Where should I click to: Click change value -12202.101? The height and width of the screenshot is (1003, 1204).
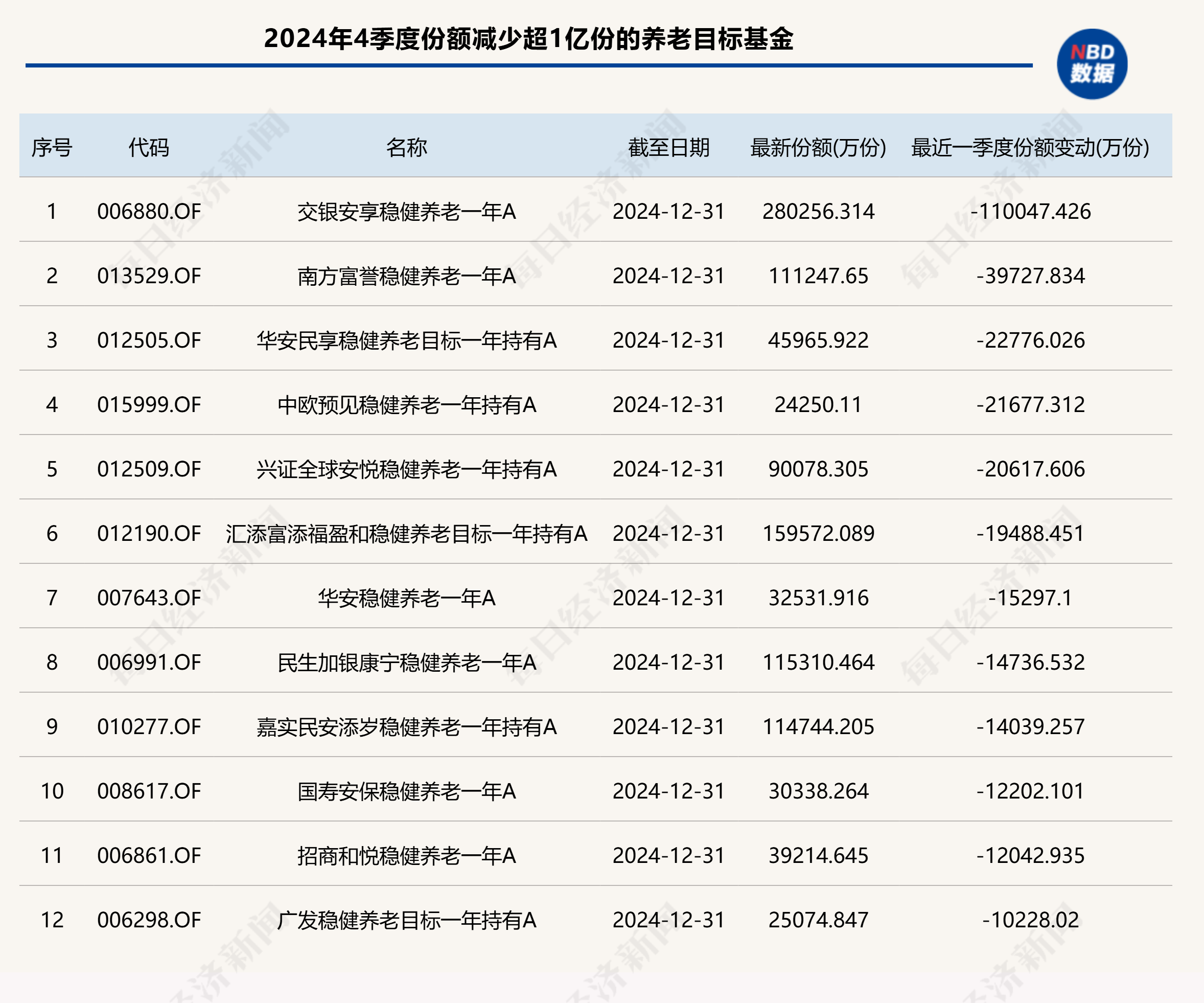(x=1030, y=791)
